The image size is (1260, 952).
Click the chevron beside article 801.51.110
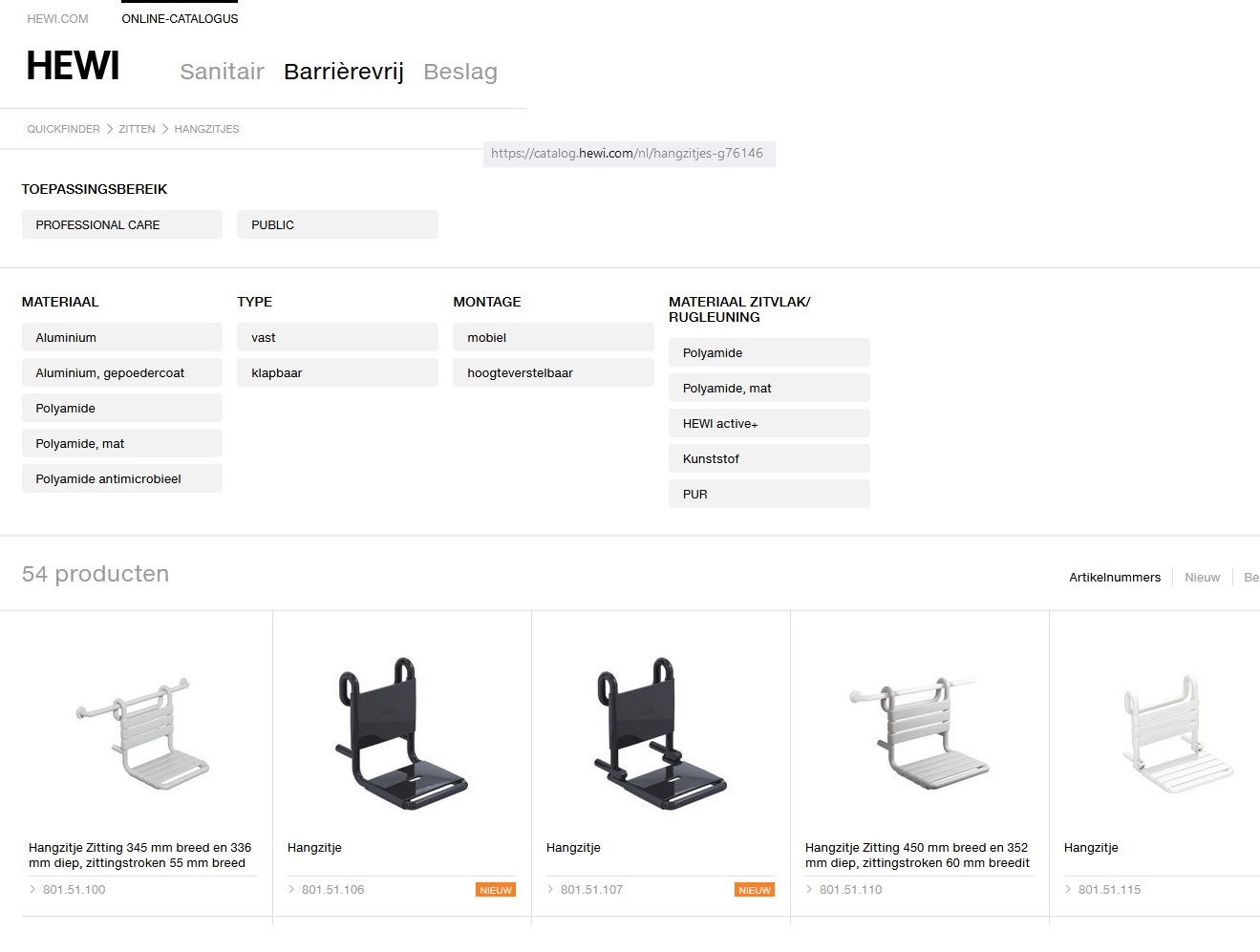coord(810,890)
